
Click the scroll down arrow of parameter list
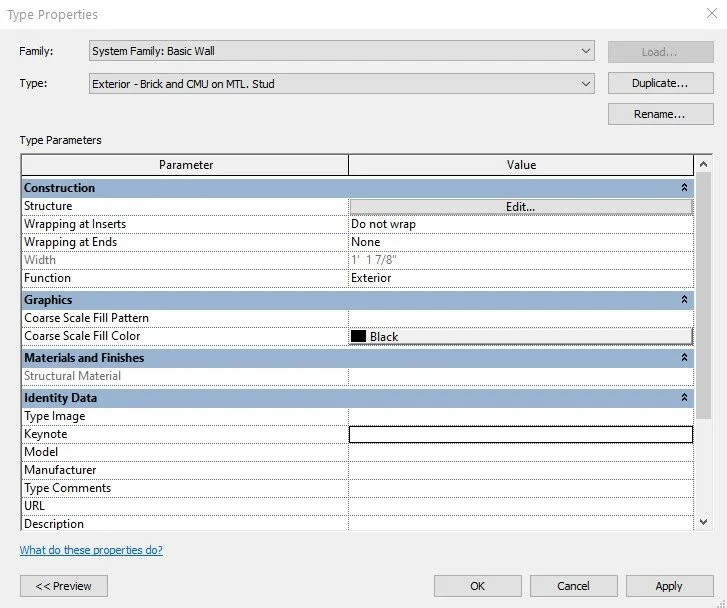pos(703,522)
